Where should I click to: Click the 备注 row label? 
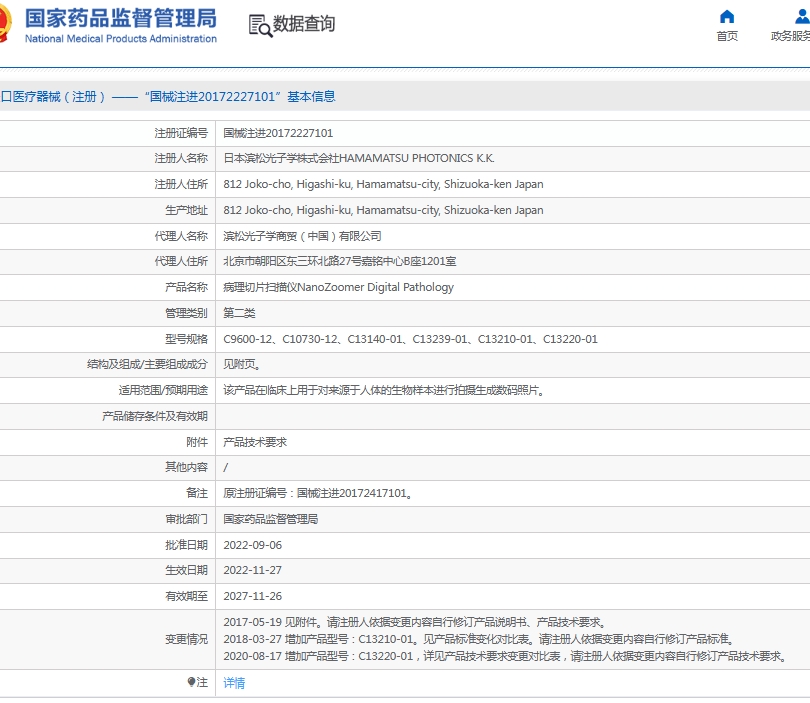point(197,493)
